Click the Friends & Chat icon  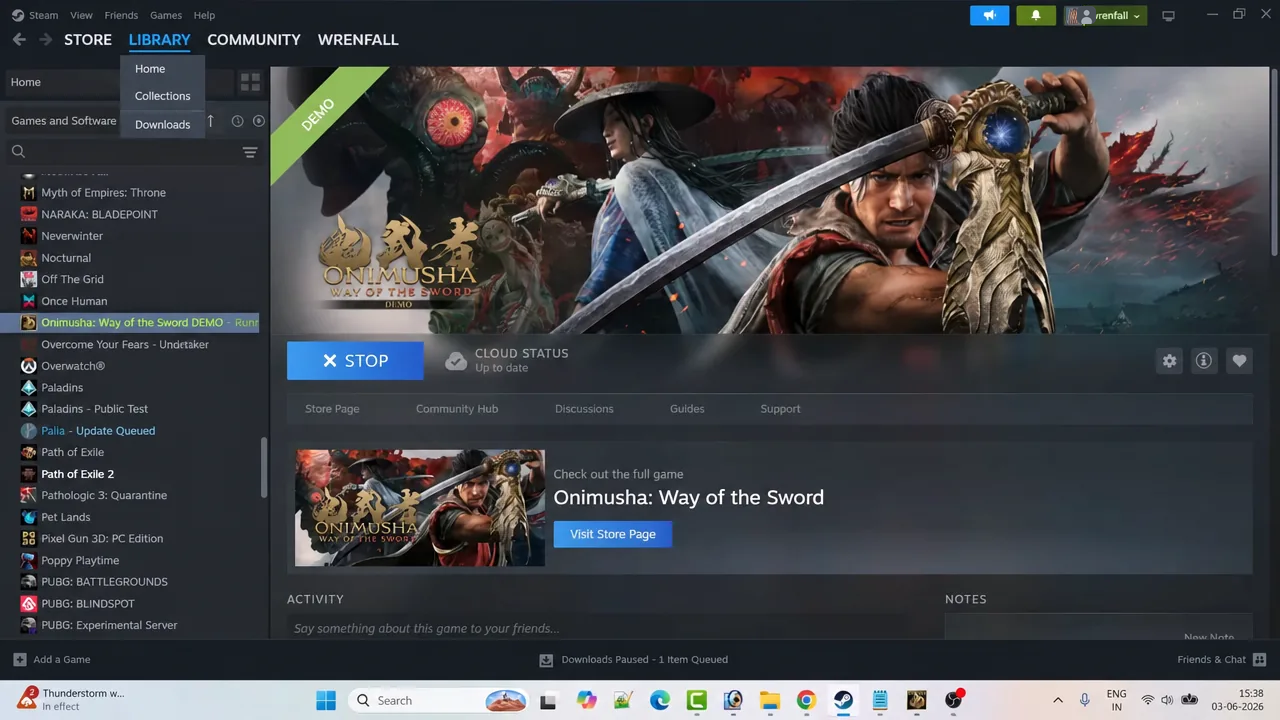pos(1259,660)
